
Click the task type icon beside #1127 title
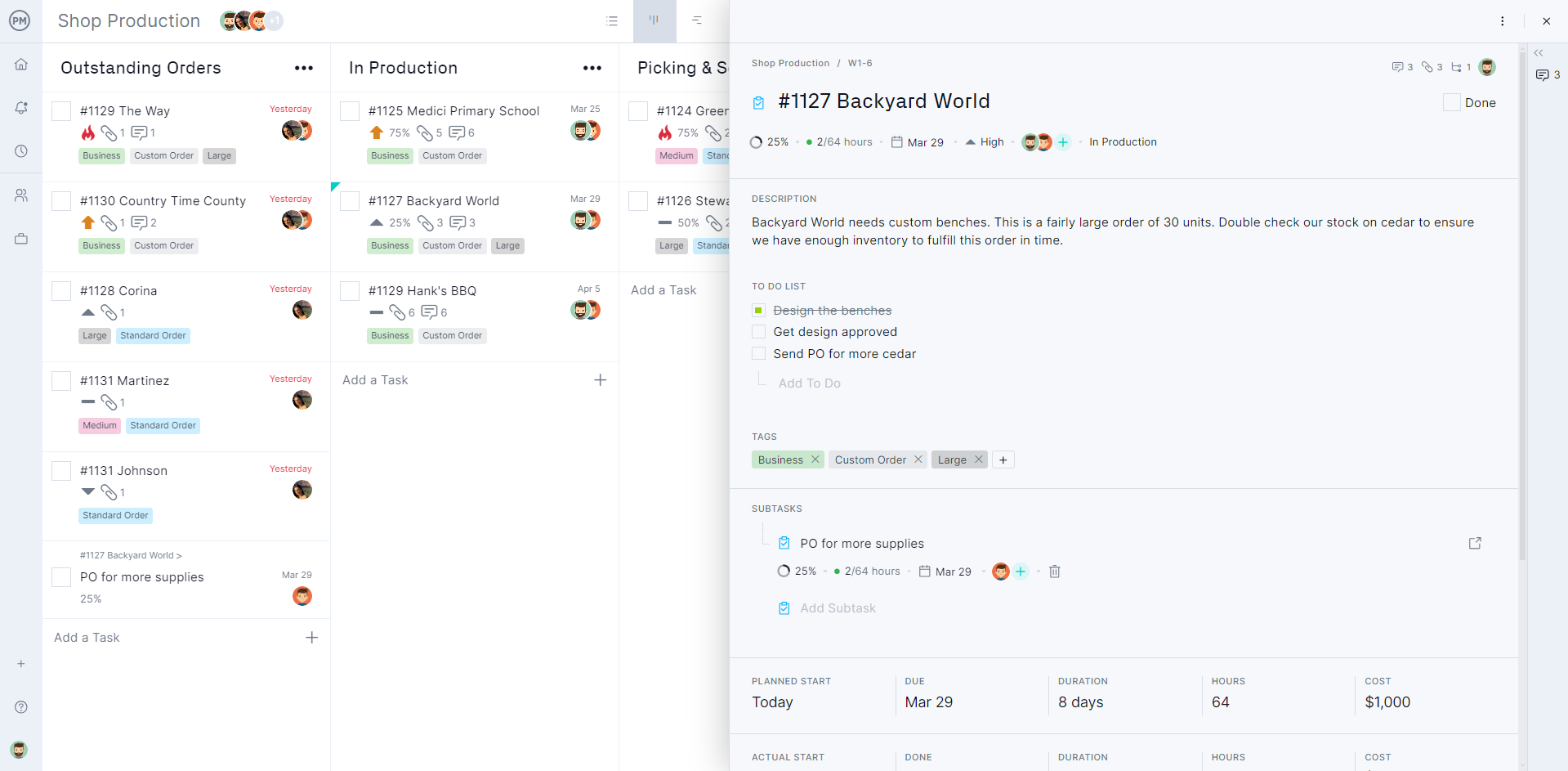click(x=758, y=102)
